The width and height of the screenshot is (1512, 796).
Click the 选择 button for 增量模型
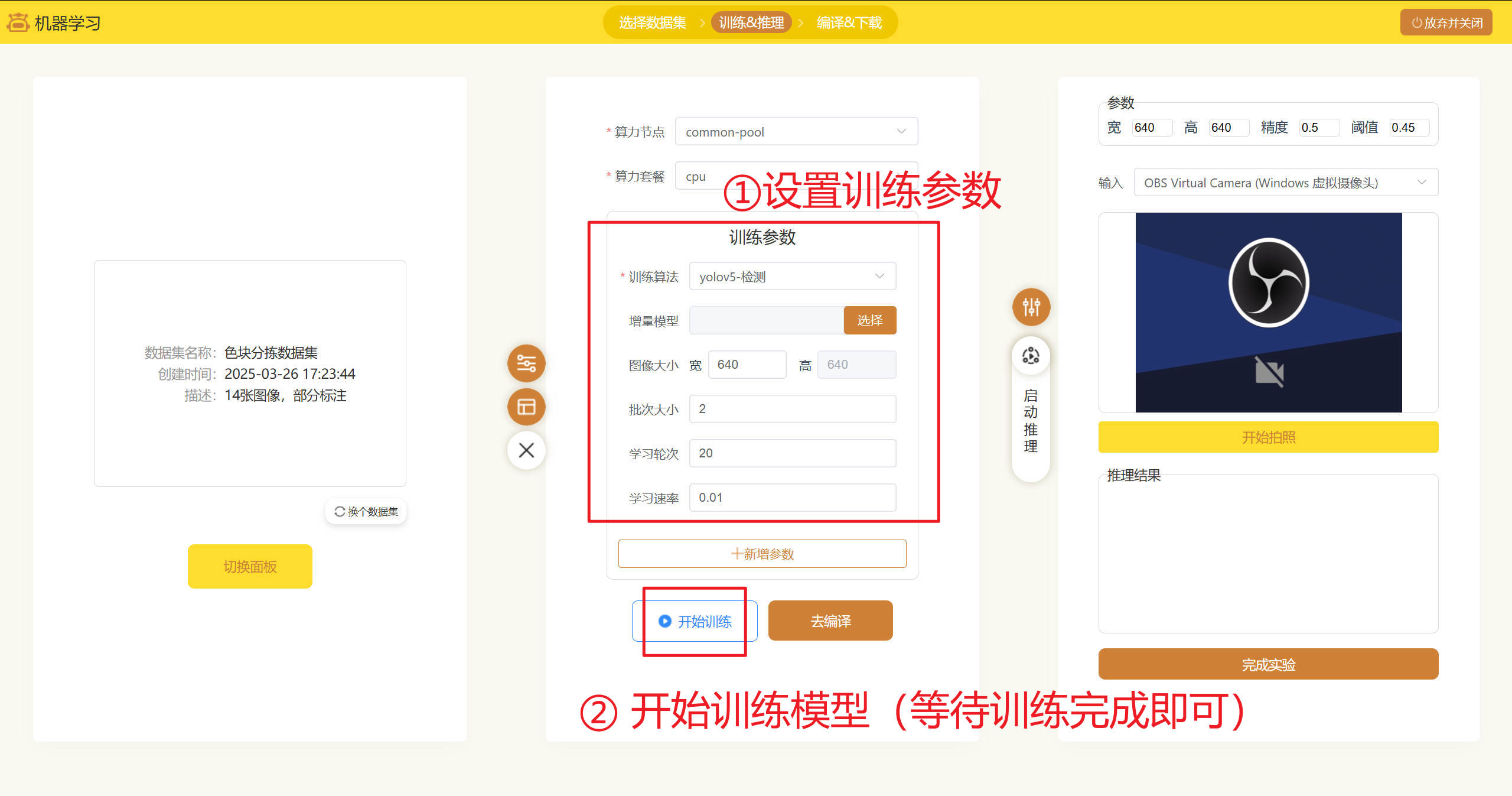click(x=869, y=320)
